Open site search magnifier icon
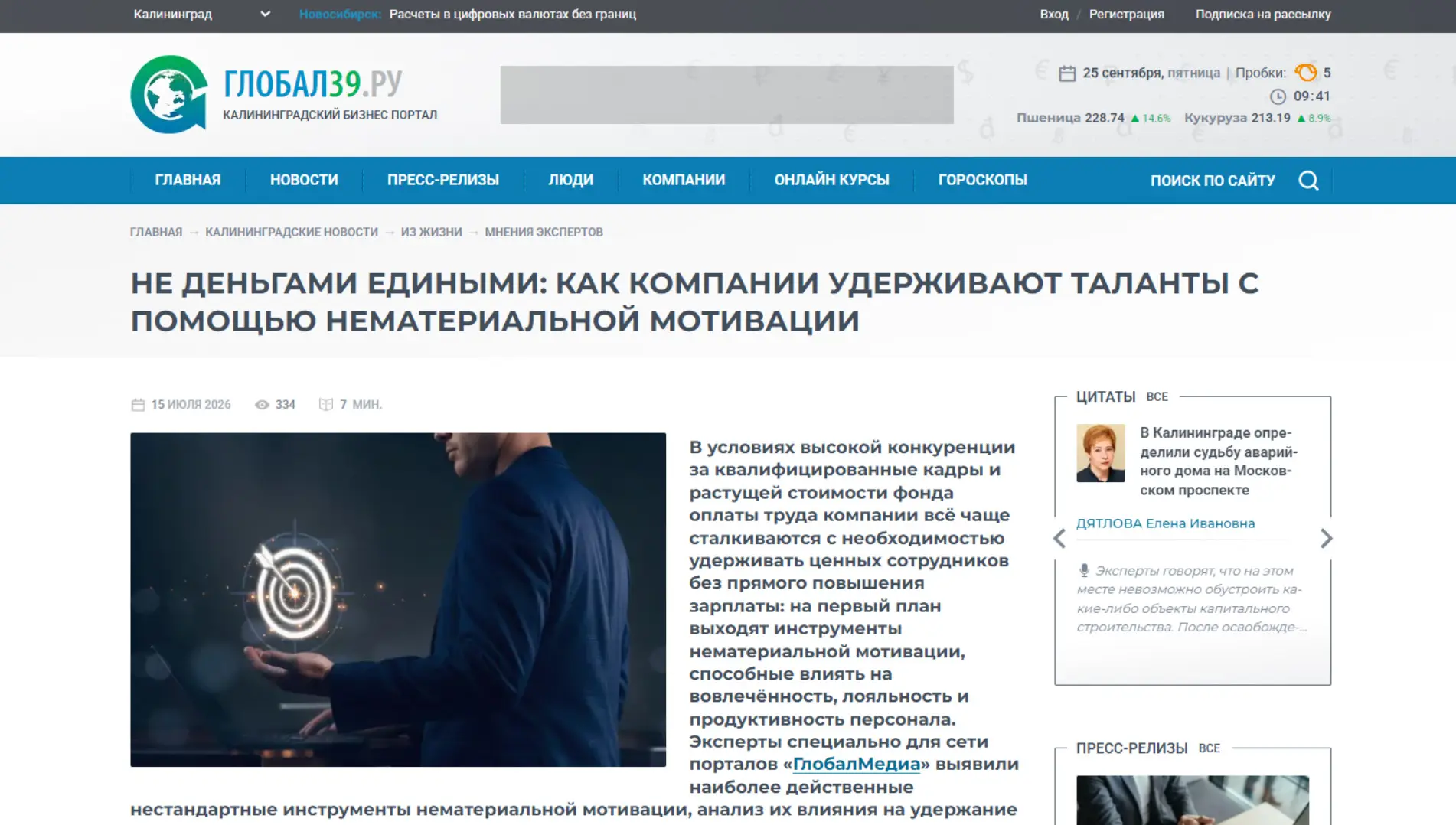 (x=1308, y=181)
